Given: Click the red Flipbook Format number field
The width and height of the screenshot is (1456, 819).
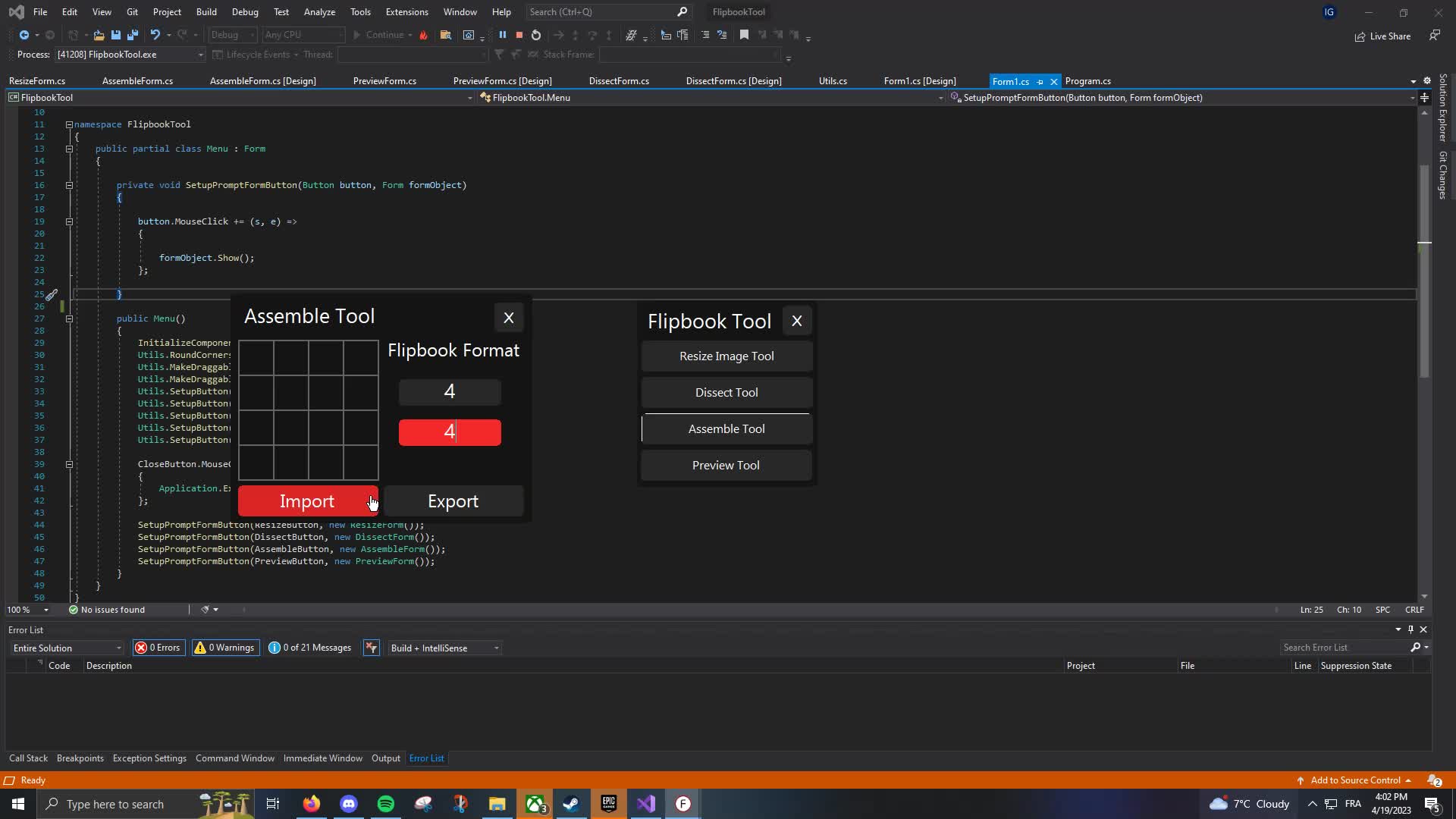Looking at the screenshot, I should [450, 432].
